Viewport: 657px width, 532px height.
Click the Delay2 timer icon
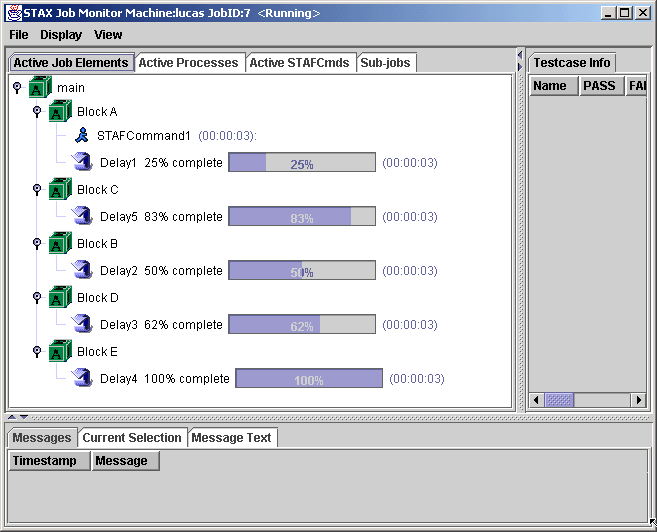pyautogui.click(x=82, y=270)
